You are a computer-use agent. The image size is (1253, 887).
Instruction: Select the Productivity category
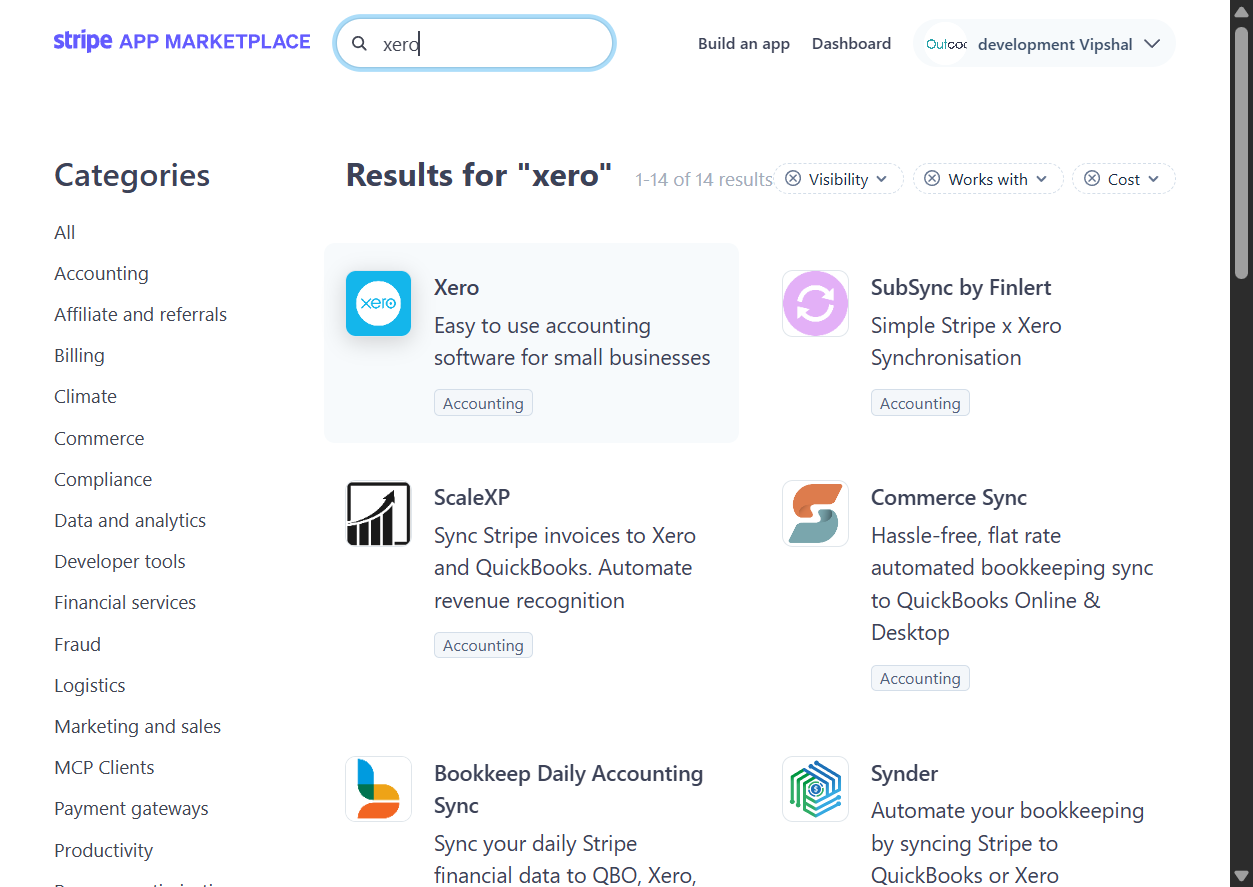pos(103,851)
